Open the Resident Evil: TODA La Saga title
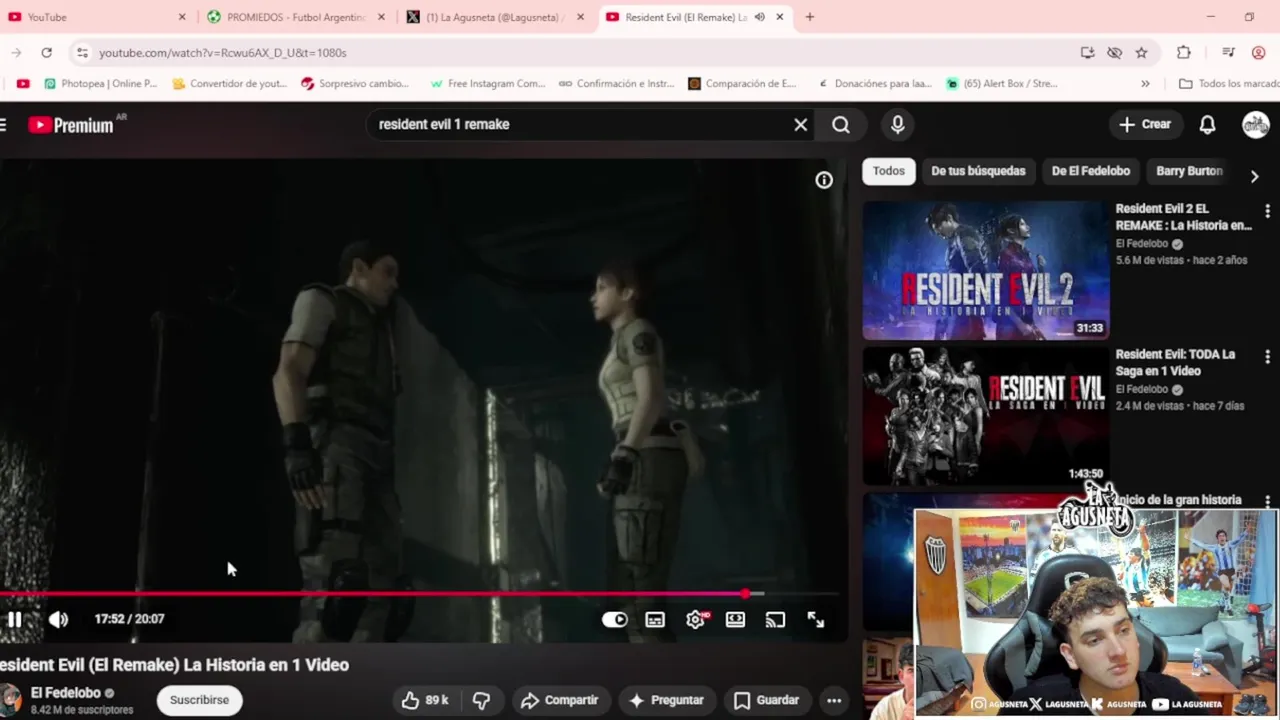This screenshot has height=720, width=1280. 1176,362
